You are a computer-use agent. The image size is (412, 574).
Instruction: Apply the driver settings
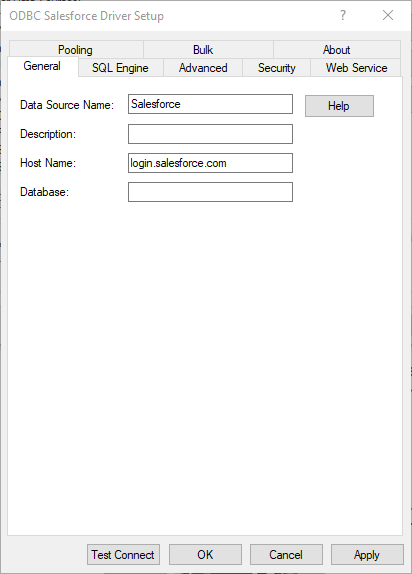pyautogui.click(x=367, y=555)
